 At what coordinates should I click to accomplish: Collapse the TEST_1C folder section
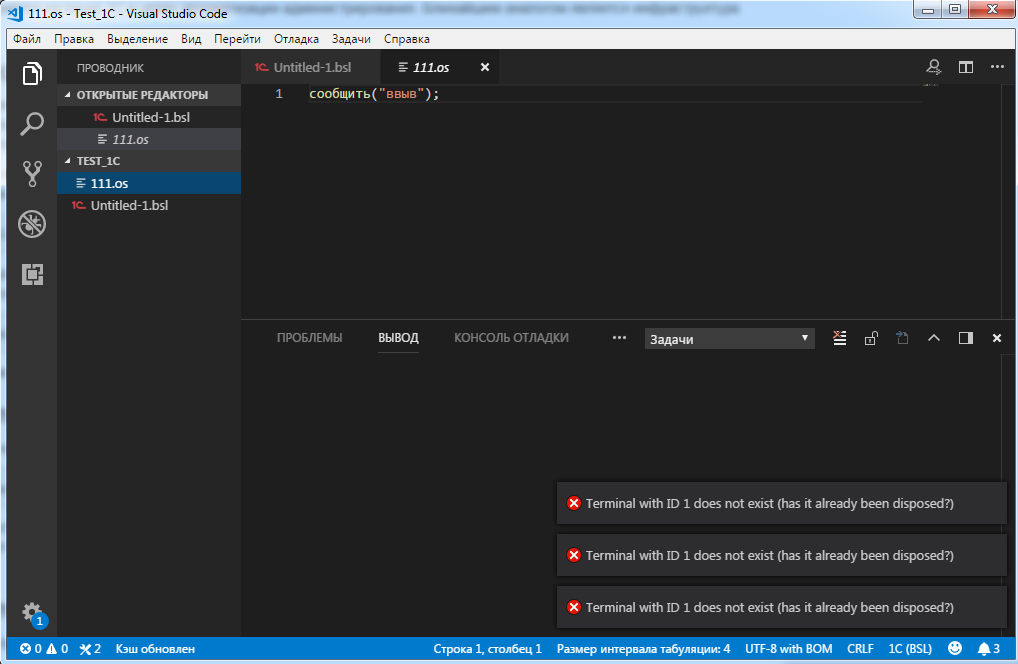[x=149, y=161]
